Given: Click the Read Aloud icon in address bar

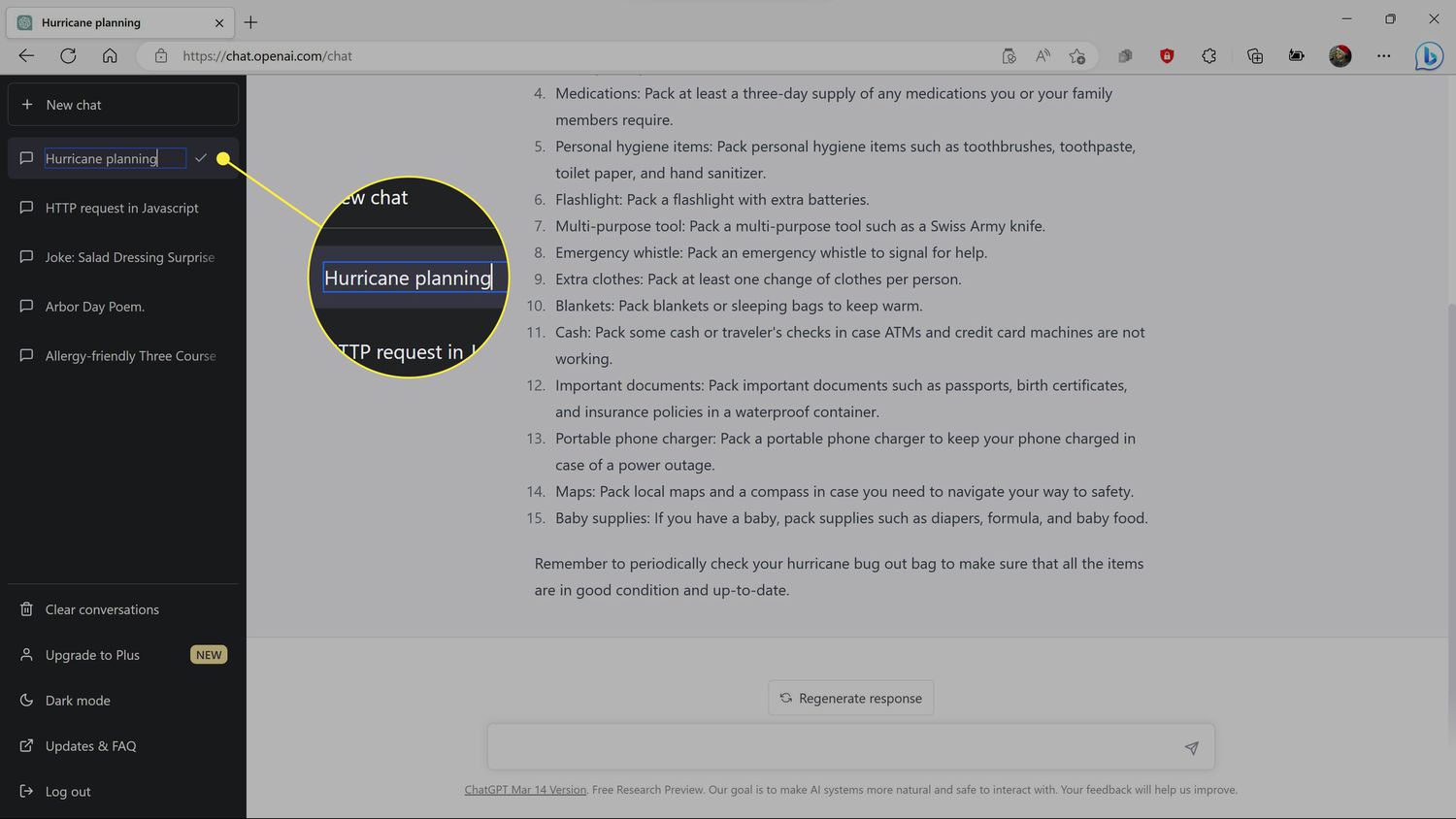Looking at the screenshot, I should [x=1042, y=56].
